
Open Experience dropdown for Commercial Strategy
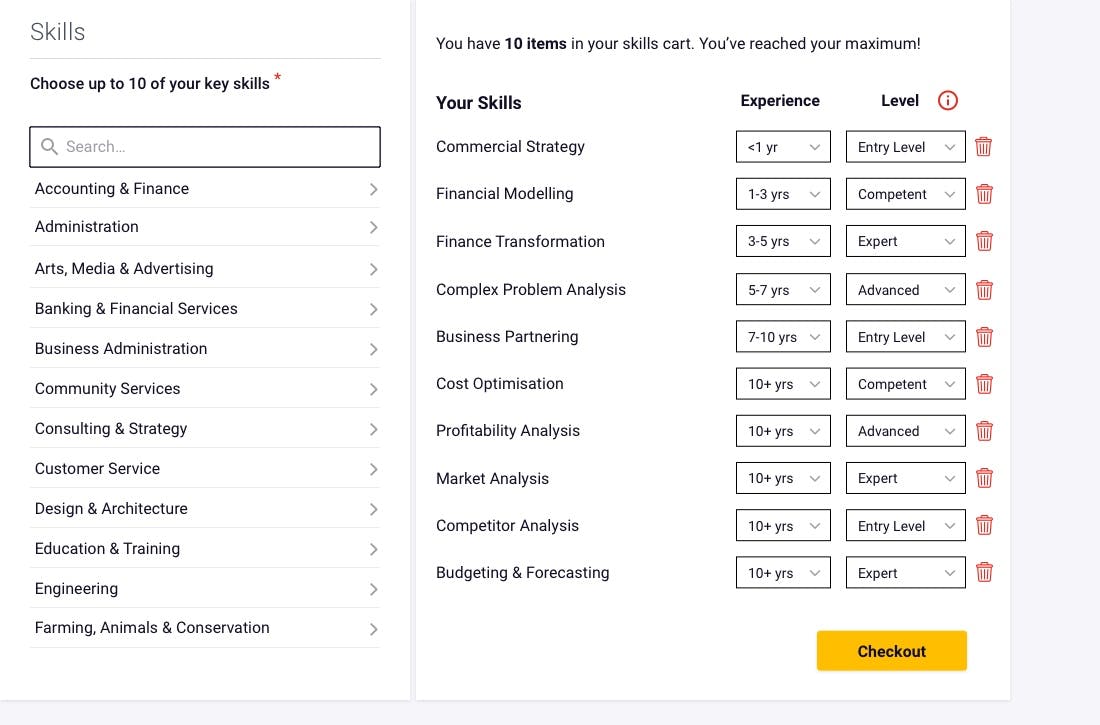pos(783,147)
